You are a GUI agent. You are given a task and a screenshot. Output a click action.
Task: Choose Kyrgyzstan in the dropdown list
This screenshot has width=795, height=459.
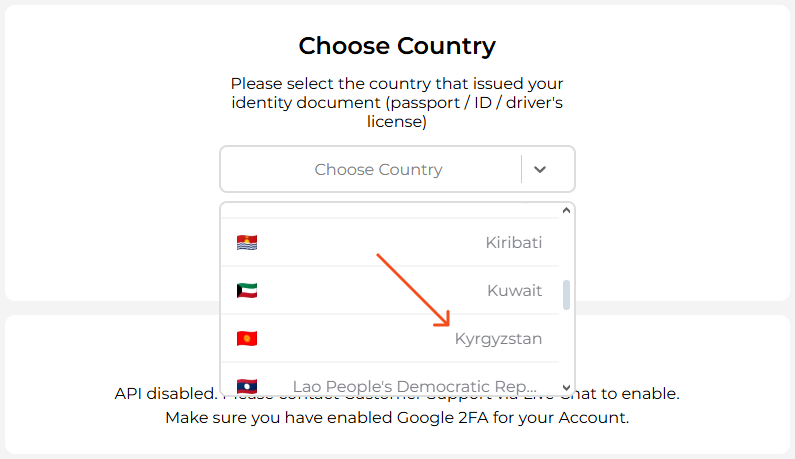(390, 338)
